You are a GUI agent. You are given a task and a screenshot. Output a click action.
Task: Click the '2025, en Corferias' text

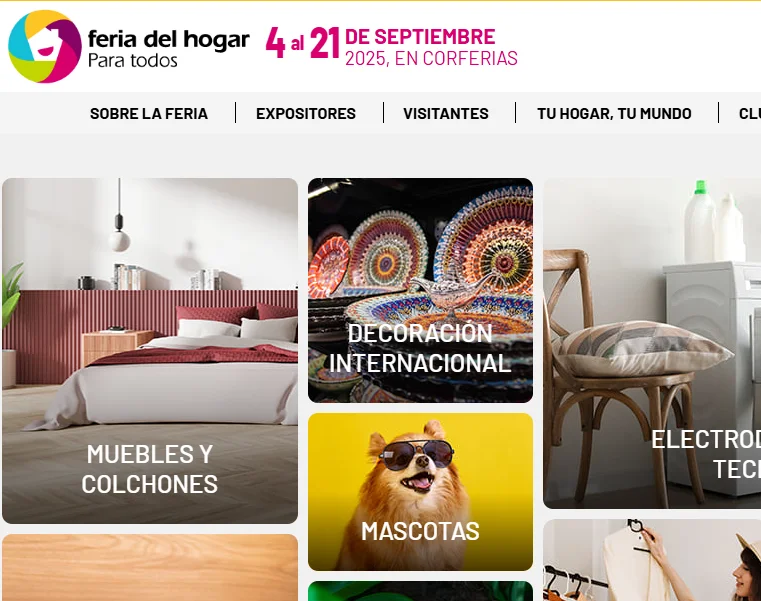431,58
